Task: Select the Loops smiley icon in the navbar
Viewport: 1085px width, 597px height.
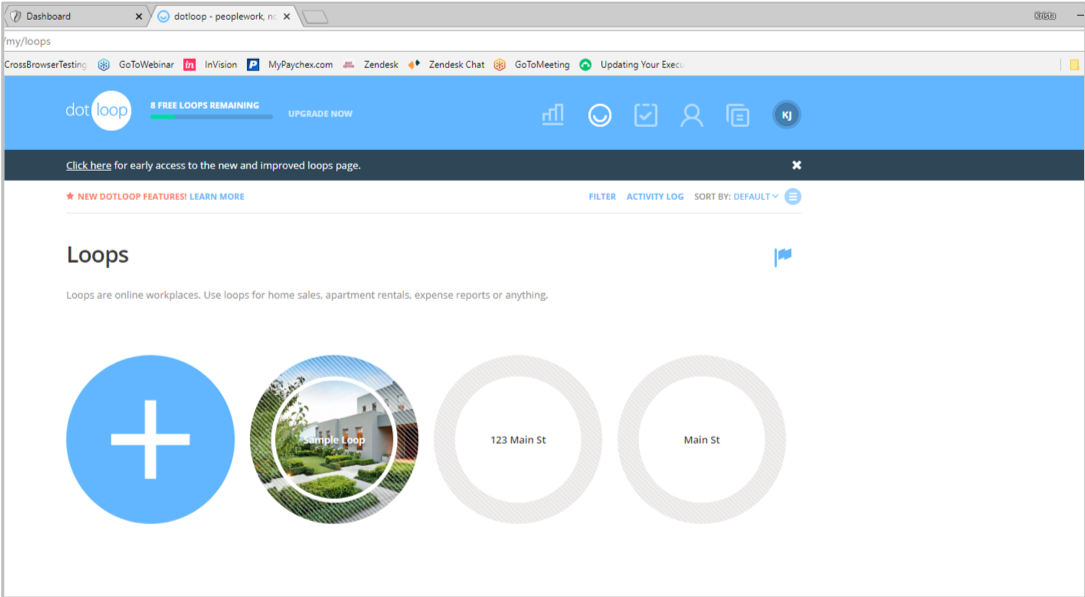Action: click(599, 114)
